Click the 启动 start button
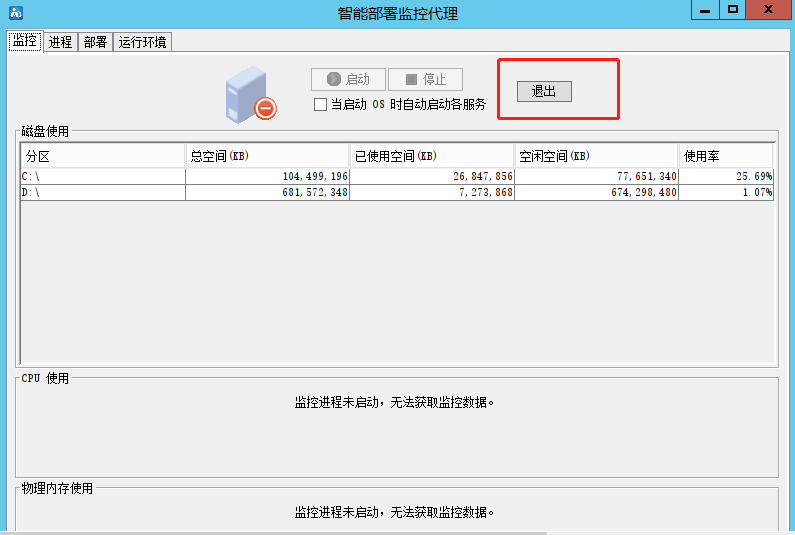Screen dimensions: 795x535 click(x=348, y=80)
